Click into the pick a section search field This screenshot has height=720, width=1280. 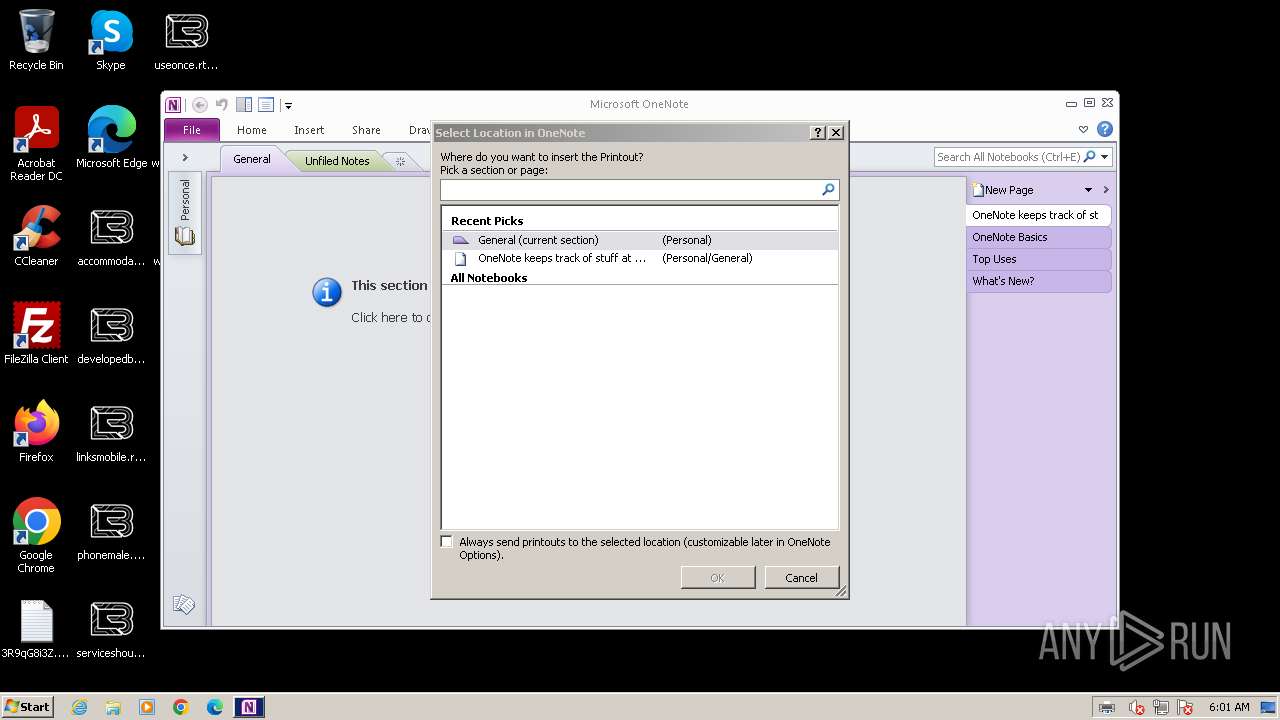(630, 189)
